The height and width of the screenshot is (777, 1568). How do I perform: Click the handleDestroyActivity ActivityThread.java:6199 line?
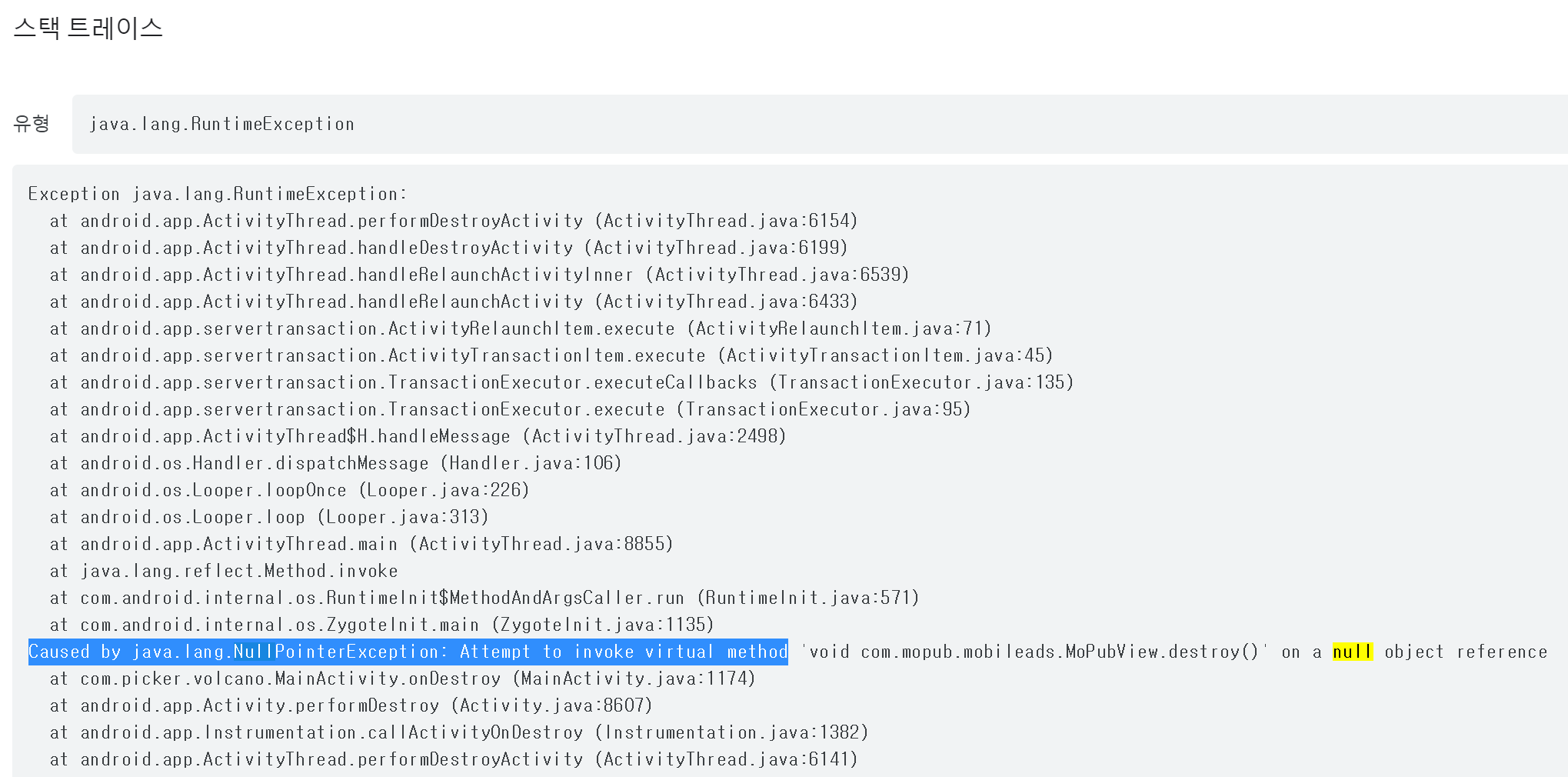448,248
